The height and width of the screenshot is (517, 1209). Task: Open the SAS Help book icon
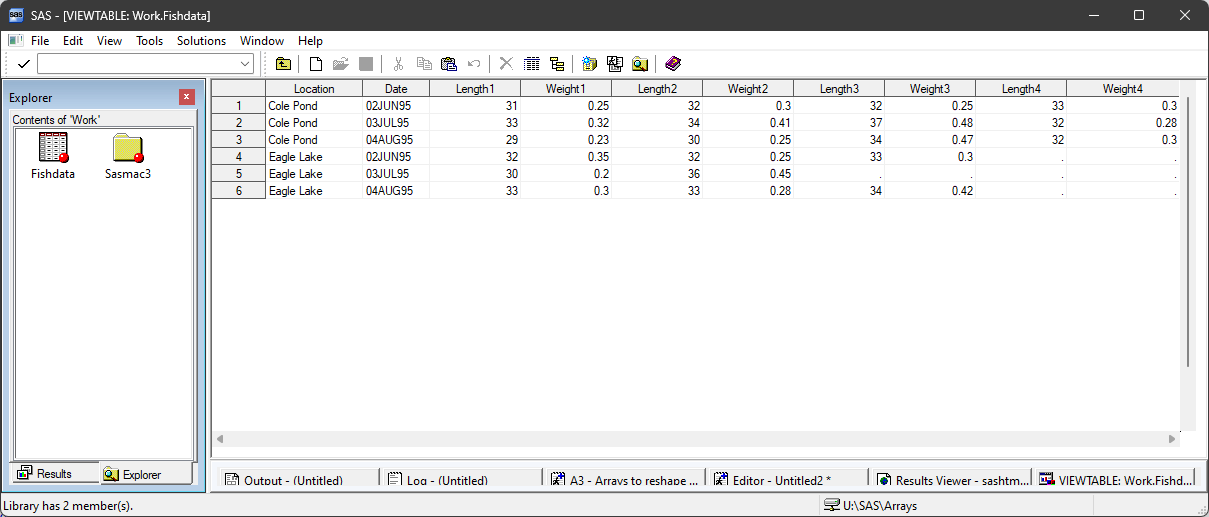click(x=672, y=64)
